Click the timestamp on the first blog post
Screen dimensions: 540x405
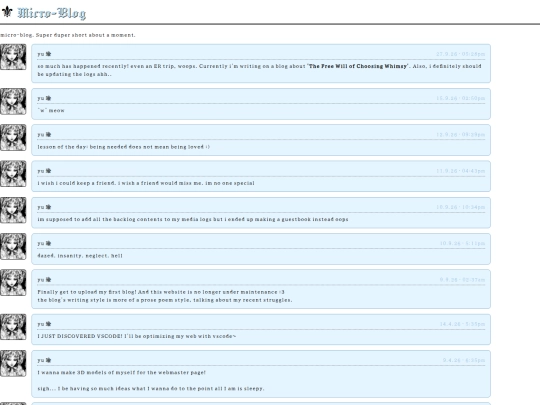463,280
